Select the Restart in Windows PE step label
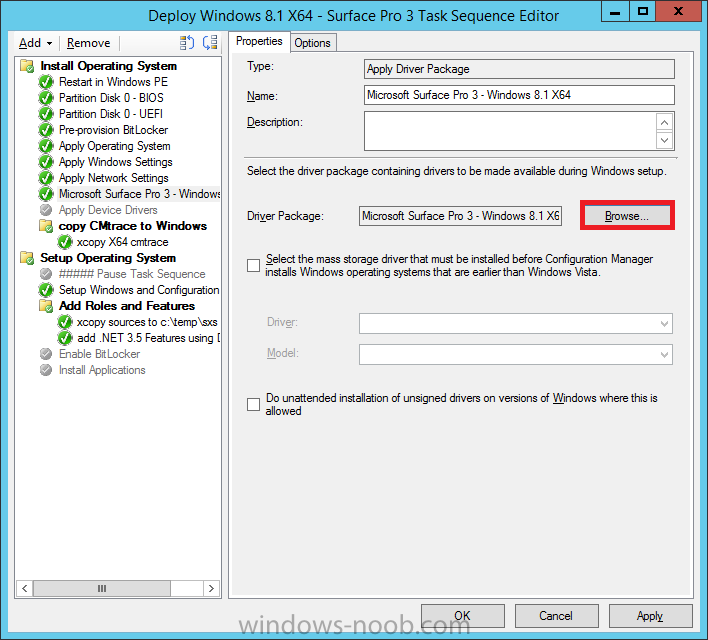 [x=113, y=82]
